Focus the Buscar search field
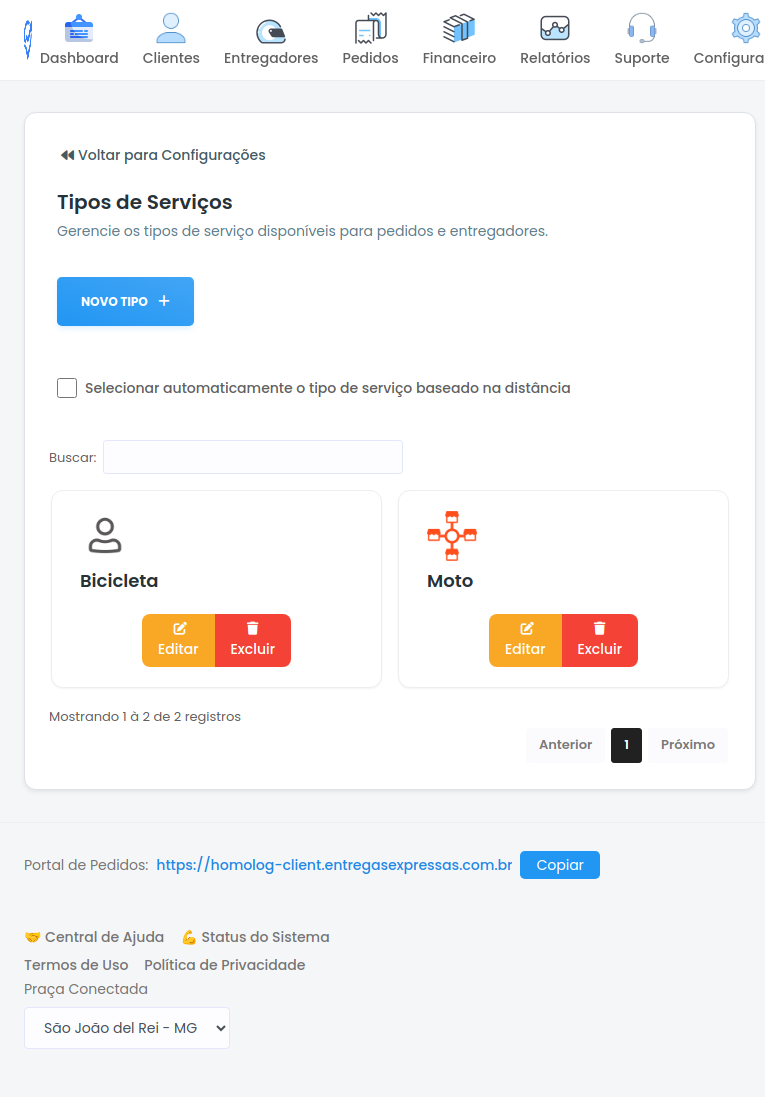765x1097 pixels. pos(253,457)
